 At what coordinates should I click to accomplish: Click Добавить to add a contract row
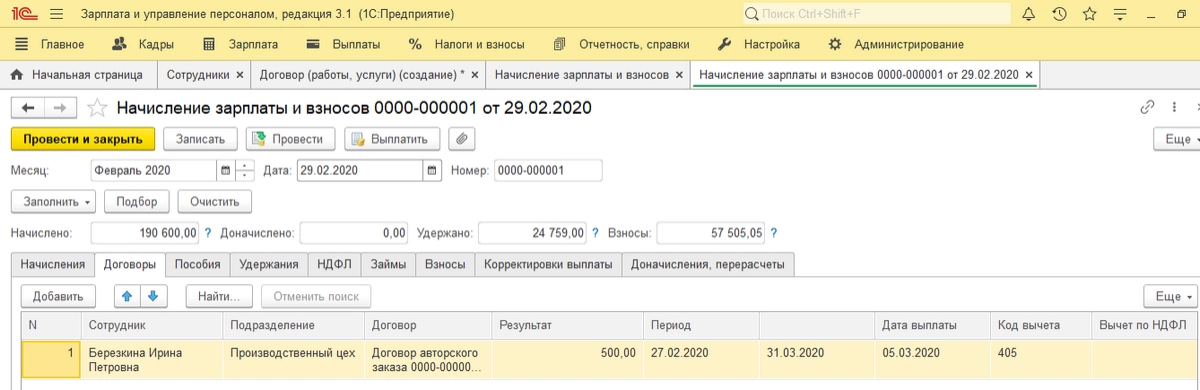(x=58, y=296)
